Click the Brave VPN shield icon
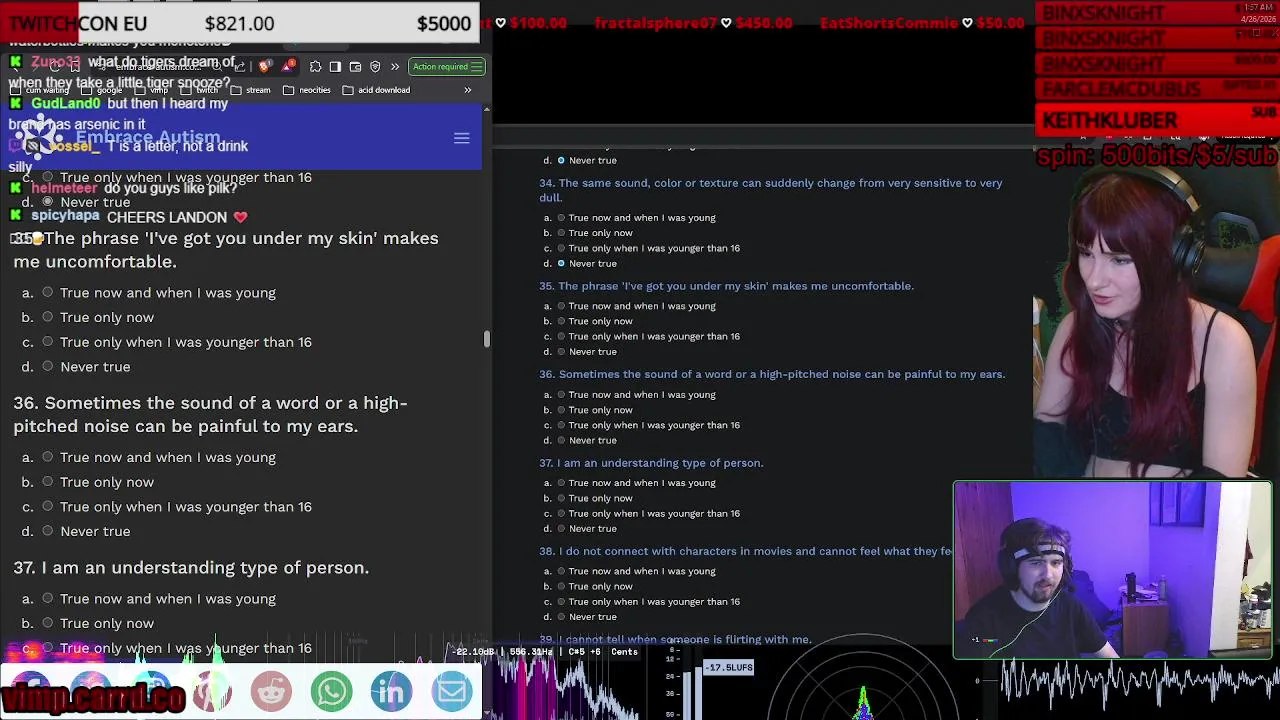This screenshot has width=1280, height=720. 375,67
